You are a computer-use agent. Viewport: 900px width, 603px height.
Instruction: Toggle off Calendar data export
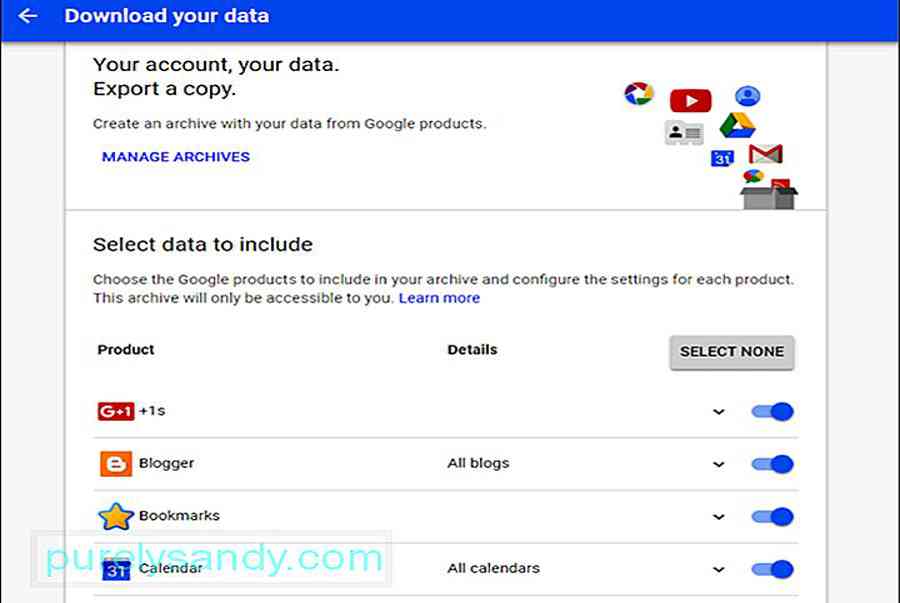(772, 569)
